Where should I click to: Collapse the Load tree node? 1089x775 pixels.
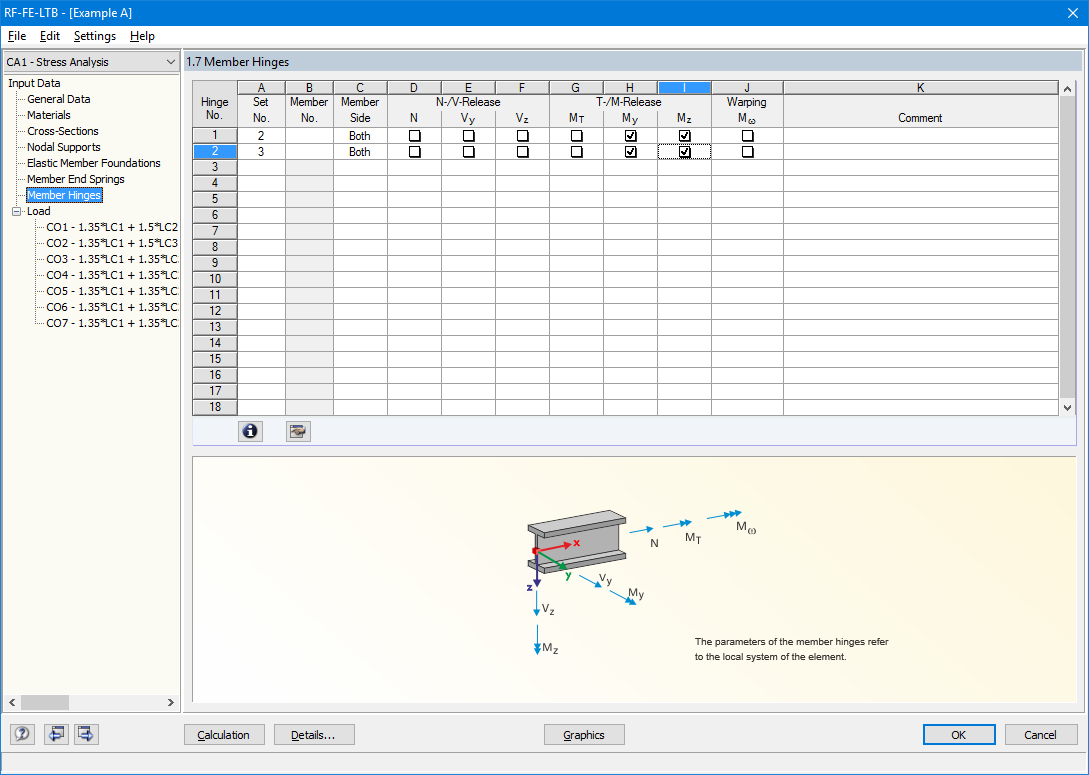point(17,211)
